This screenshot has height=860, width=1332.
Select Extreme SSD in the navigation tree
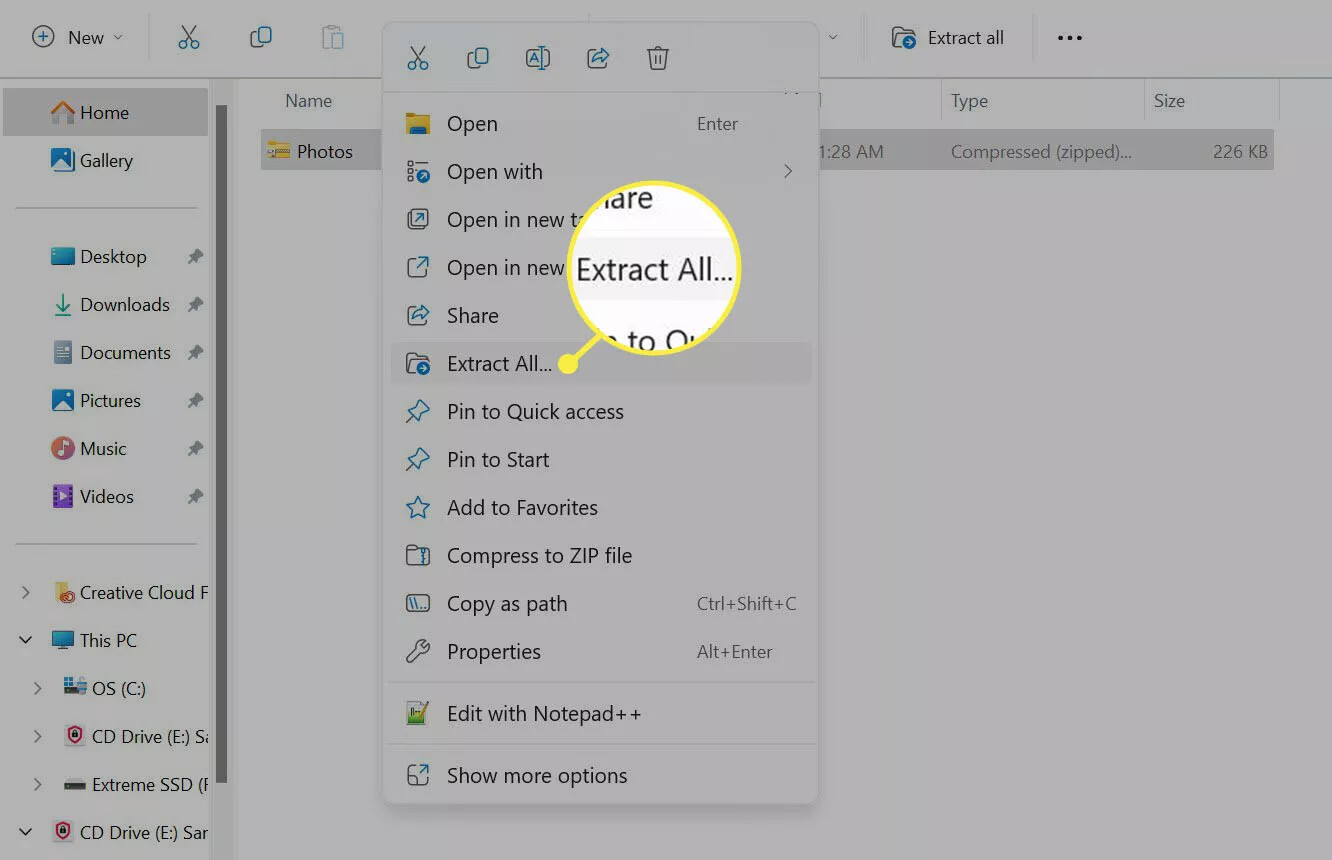[x=135, y=785]
